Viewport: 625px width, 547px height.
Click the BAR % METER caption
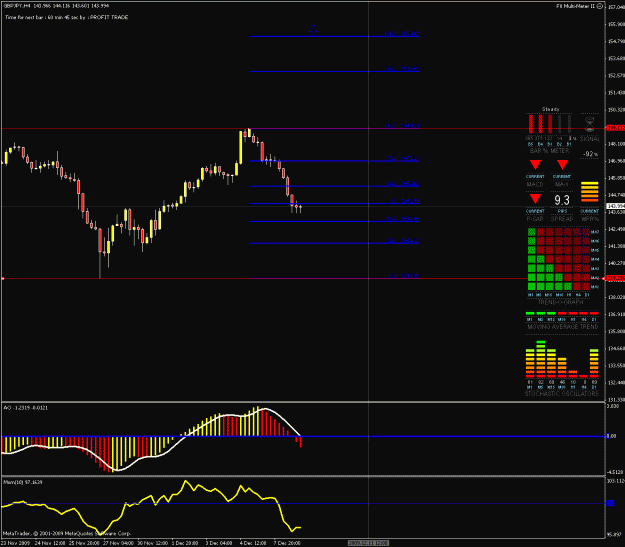(549, 151)
